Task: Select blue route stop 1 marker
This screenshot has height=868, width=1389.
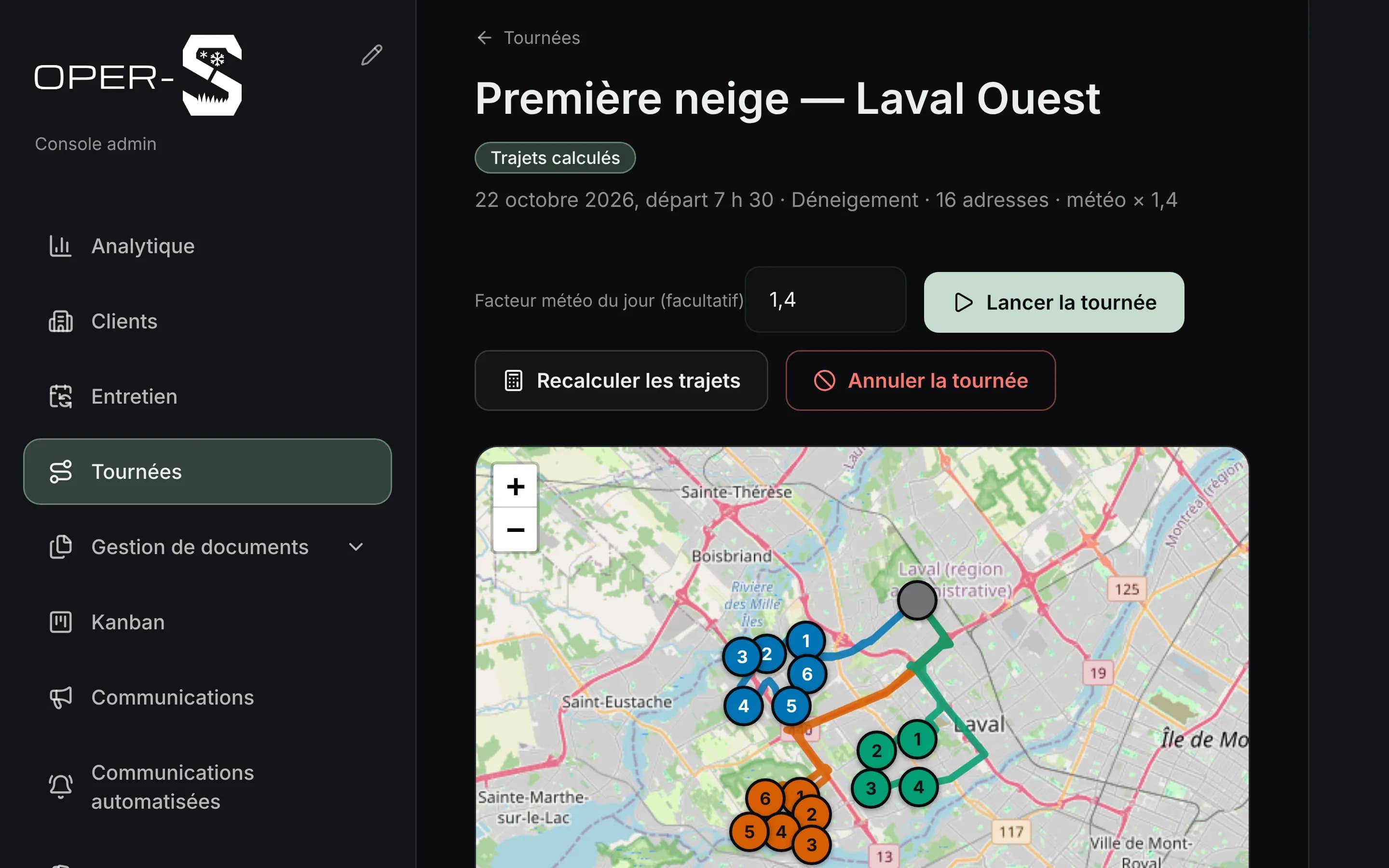Action: click(806, 641)
